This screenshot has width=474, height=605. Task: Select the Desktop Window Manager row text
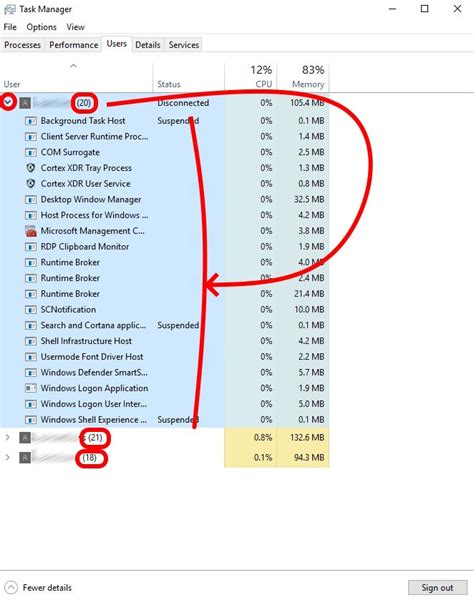point(91,200)
